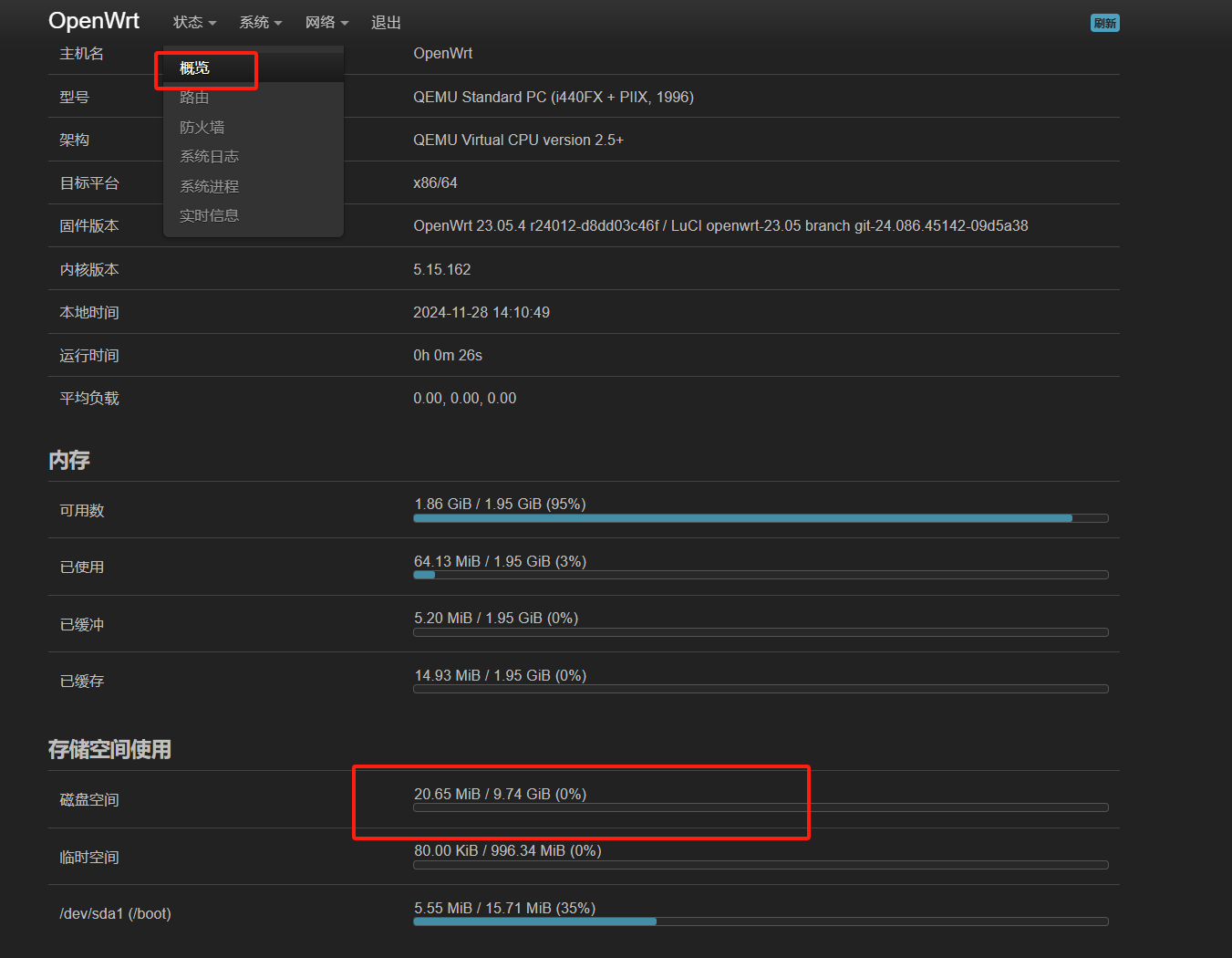Image resolution: width=1232 pixels, height=958 pixels.
Task: Click the 磁盘空间 storage label
Action: (x=89, y=799)
